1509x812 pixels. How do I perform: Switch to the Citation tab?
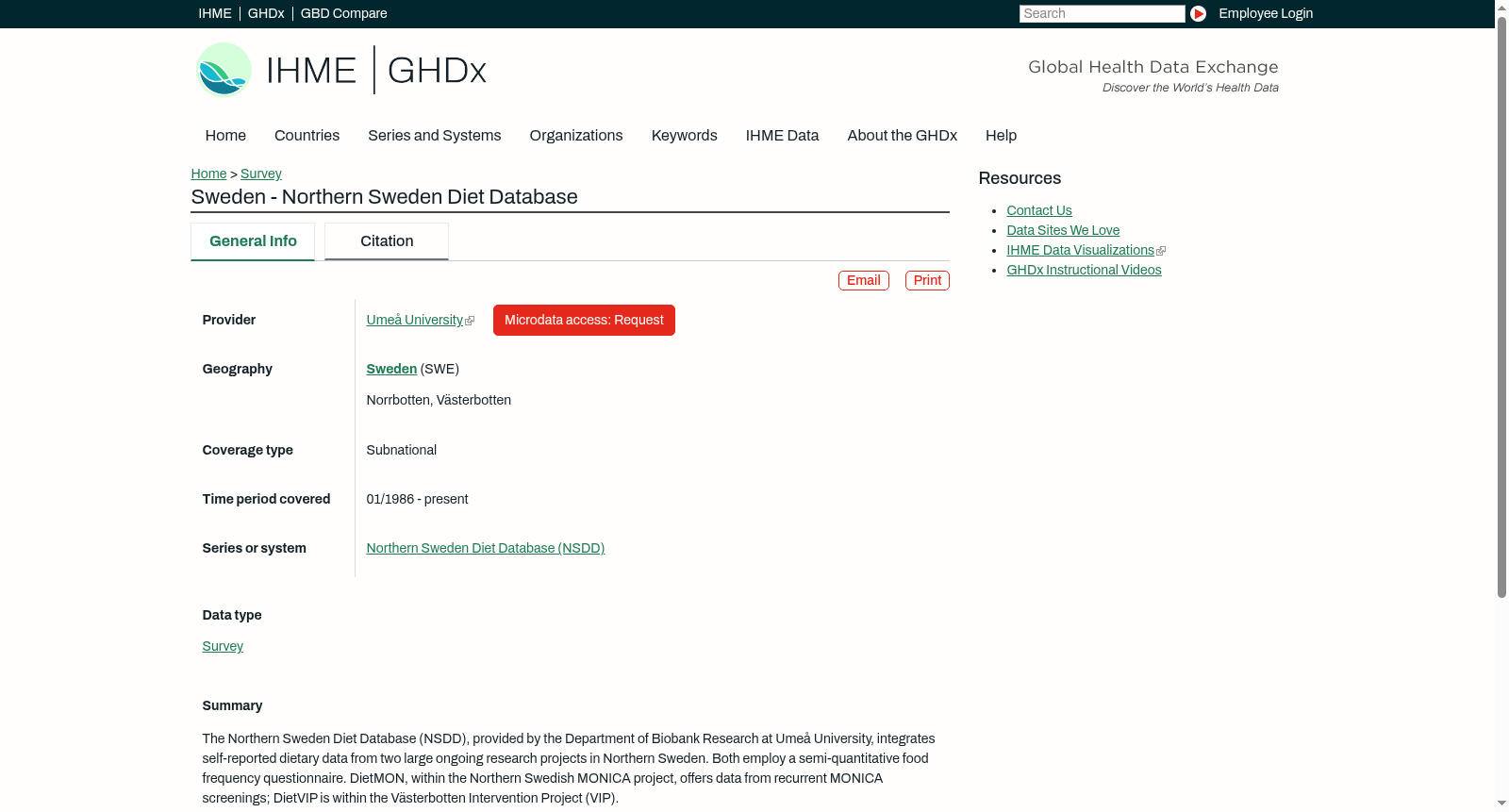pos(387,241)
